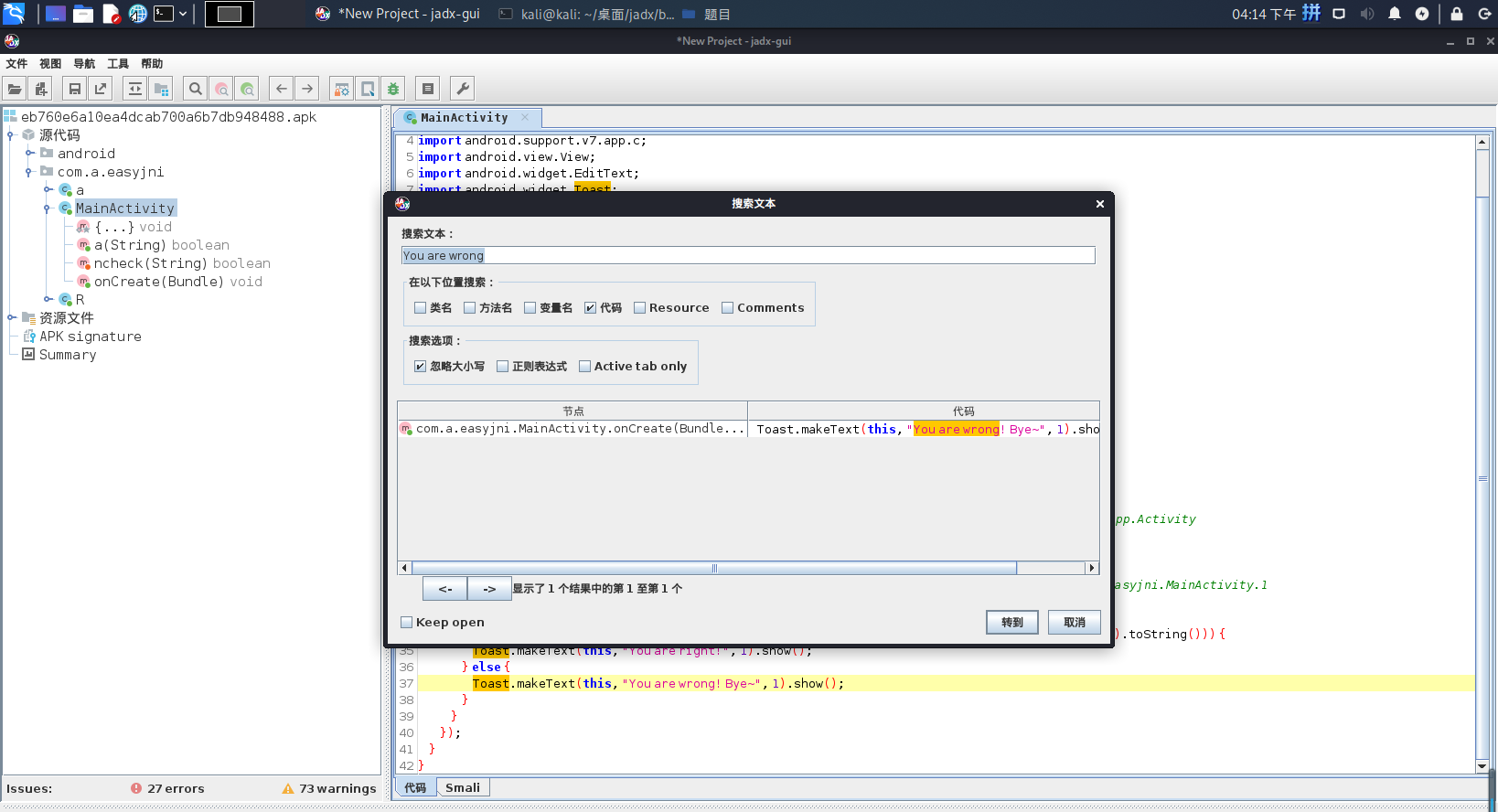Expand the 资源文件 tree node
The width and height of the screenshot is (1498, 812).
coord(10,318)
